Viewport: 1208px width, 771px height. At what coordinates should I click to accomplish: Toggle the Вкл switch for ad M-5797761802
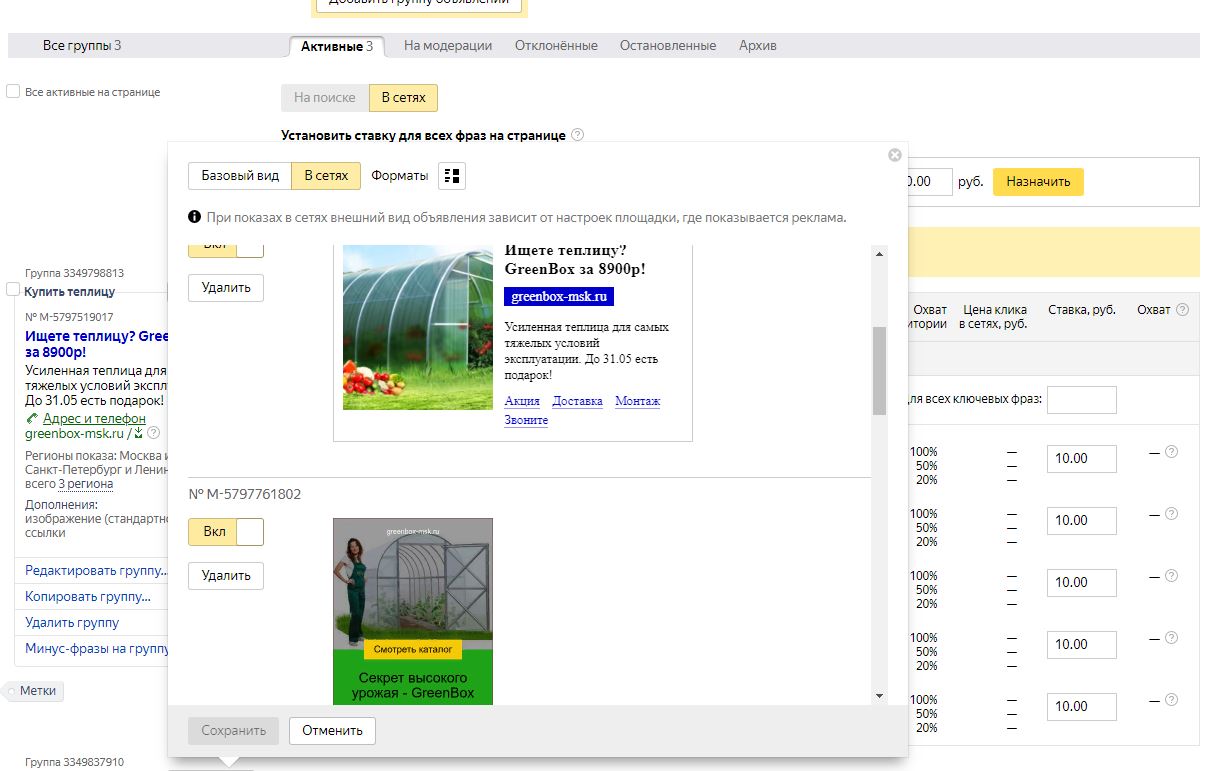[226, 532]
